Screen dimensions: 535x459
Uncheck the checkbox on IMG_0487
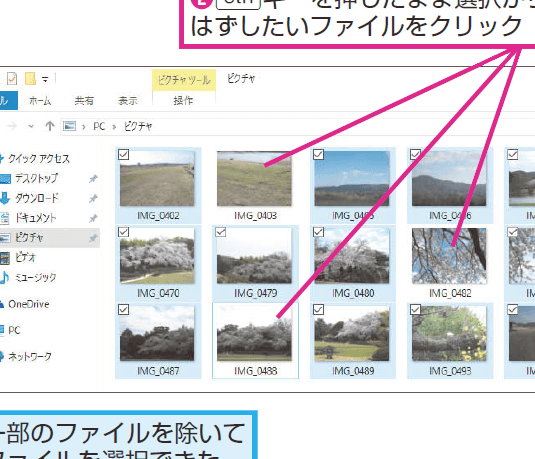pyautogui.click(x=124, y=310)
